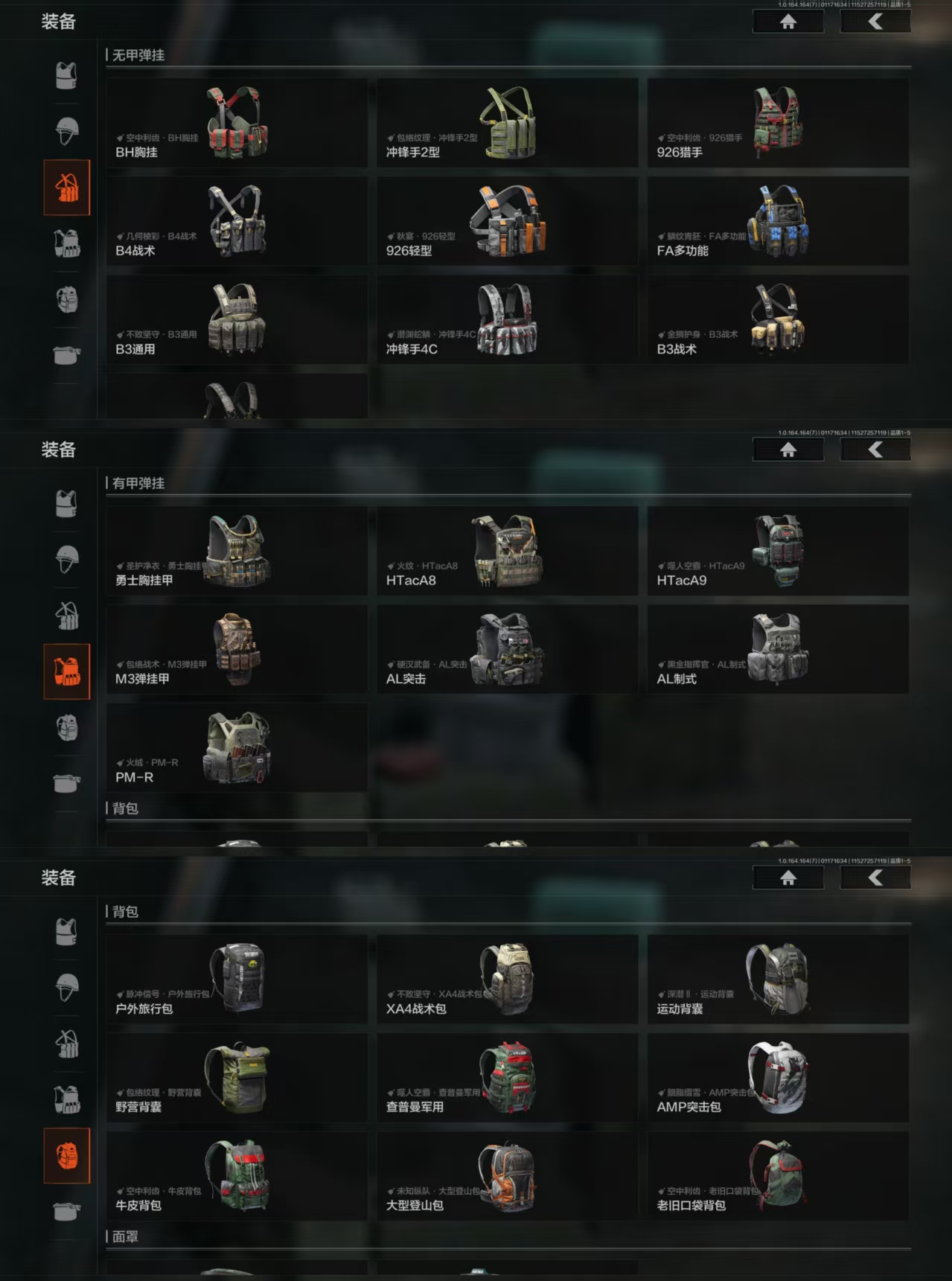952x1281 pixels.
Task: Open the HTacA9 armored rig item
Action: [779, 551]
